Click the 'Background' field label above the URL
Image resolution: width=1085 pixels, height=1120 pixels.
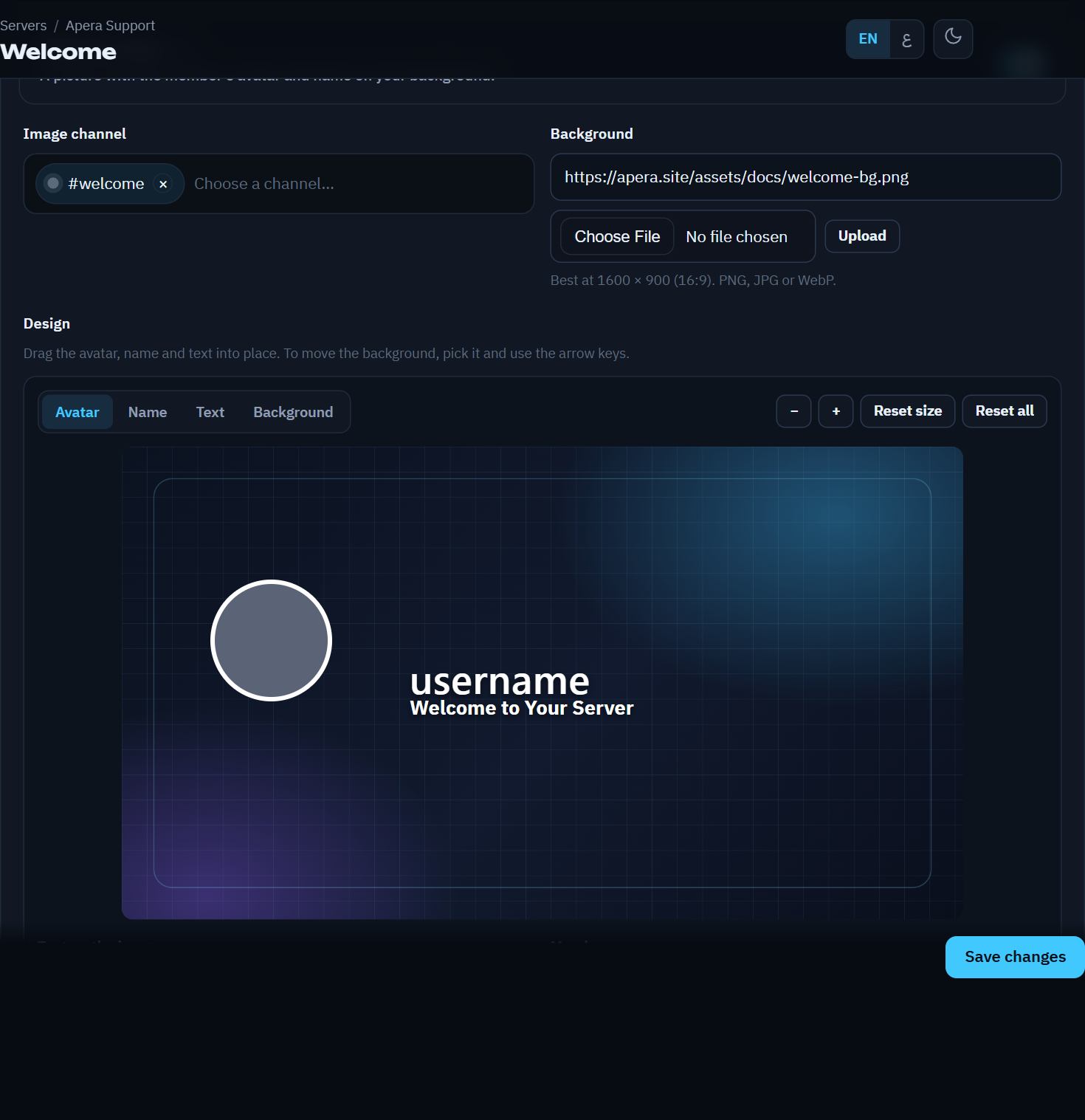tap(592, 134)
